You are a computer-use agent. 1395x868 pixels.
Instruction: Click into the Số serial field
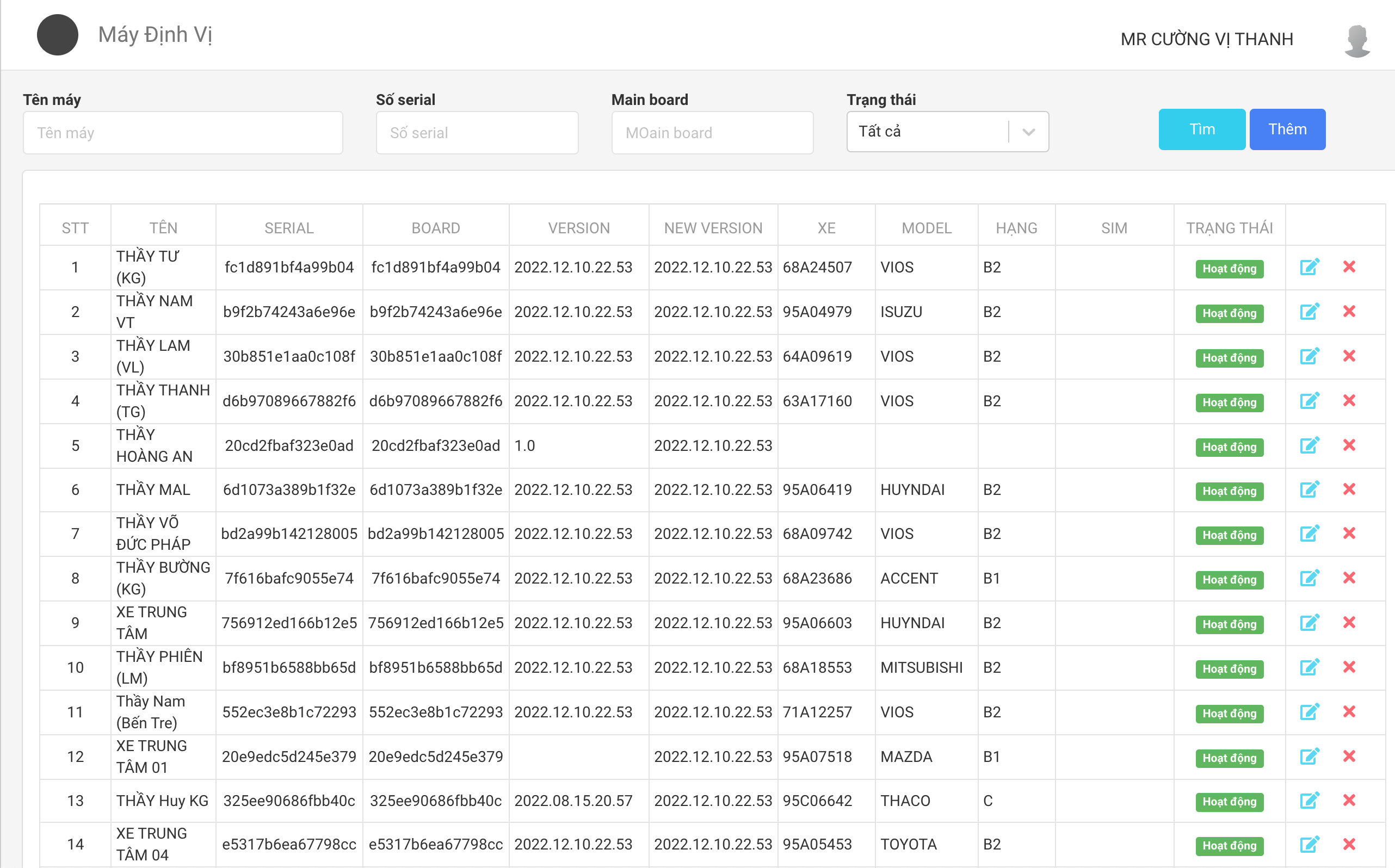477,133
